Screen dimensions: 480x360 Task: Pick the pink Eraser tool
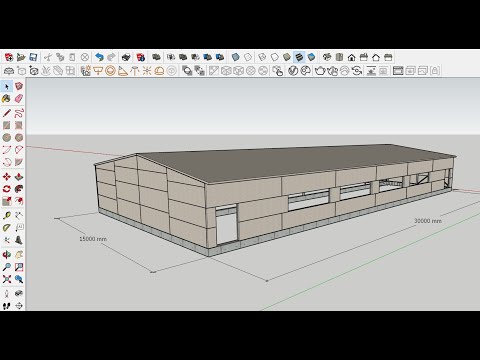coord(19,99)
